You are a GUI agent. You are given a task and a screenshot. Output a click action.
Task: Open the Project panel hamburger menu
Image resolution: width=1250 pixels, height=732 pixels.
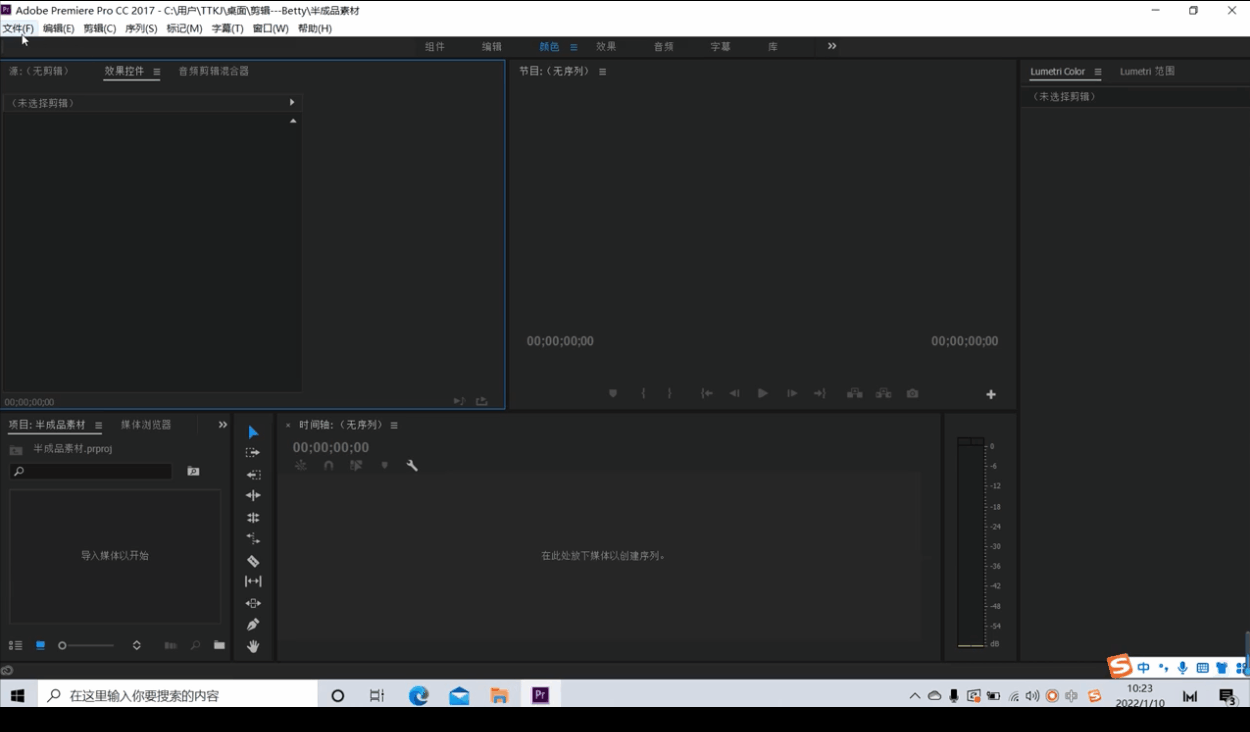pyautogui.click(x=98, y=426)
